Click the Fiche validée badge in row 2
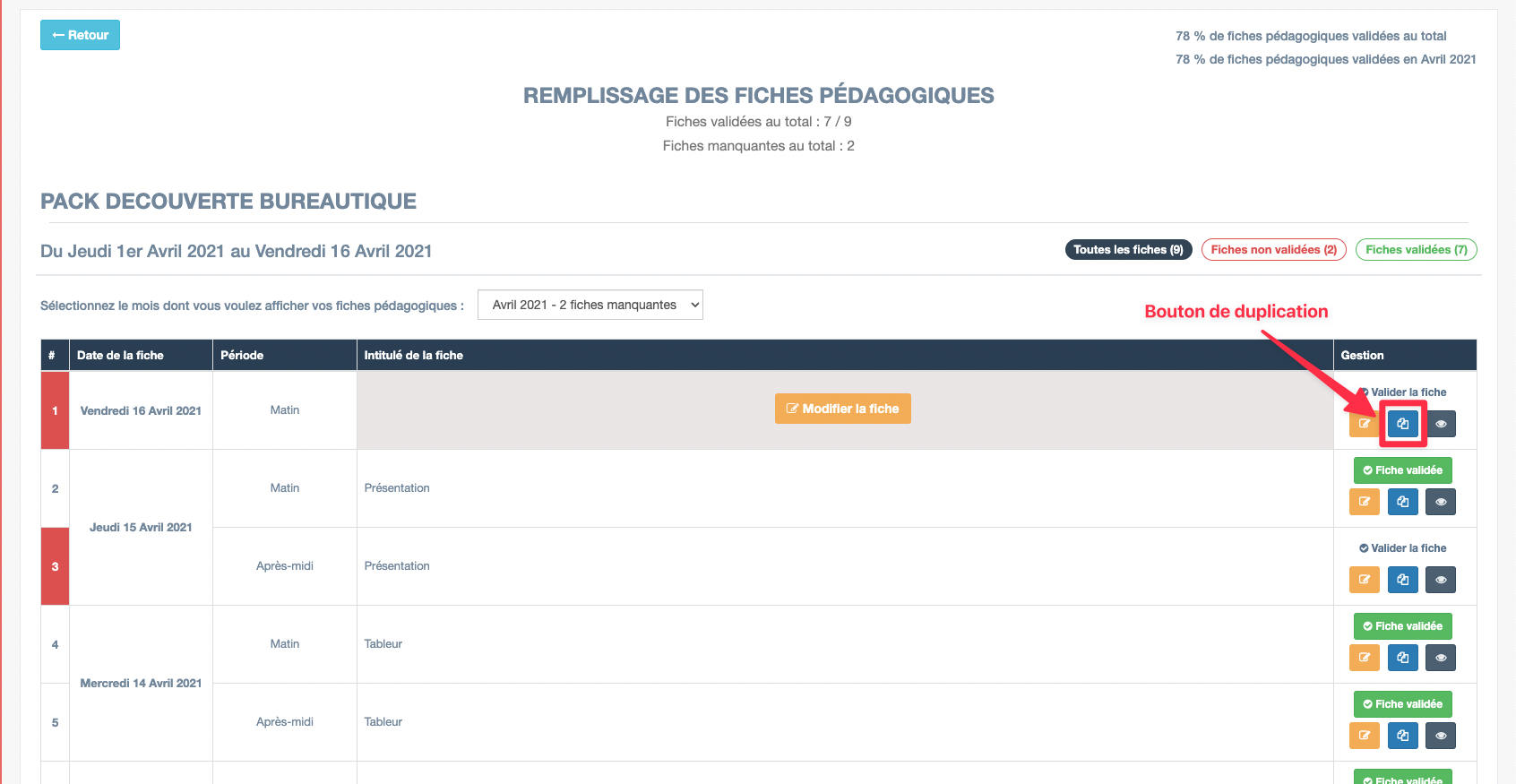This screenshot has width=1516, height=784. point(1402,470)
